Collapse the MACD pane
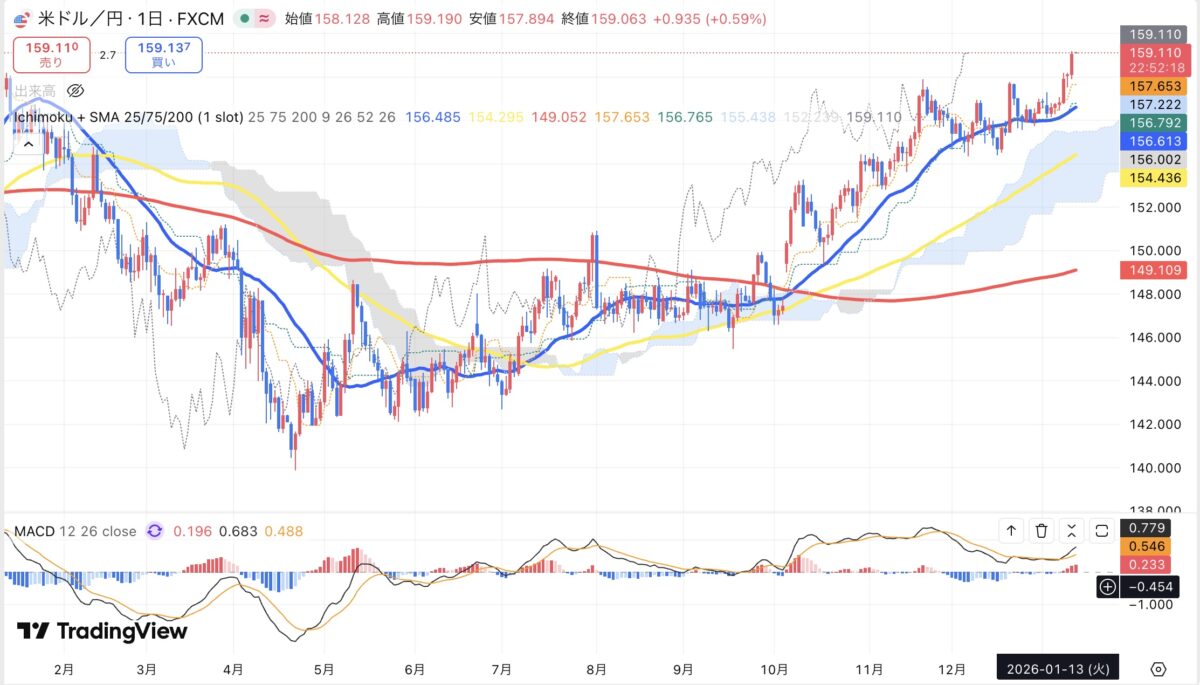The image size is (1200, 685). 1072,531
